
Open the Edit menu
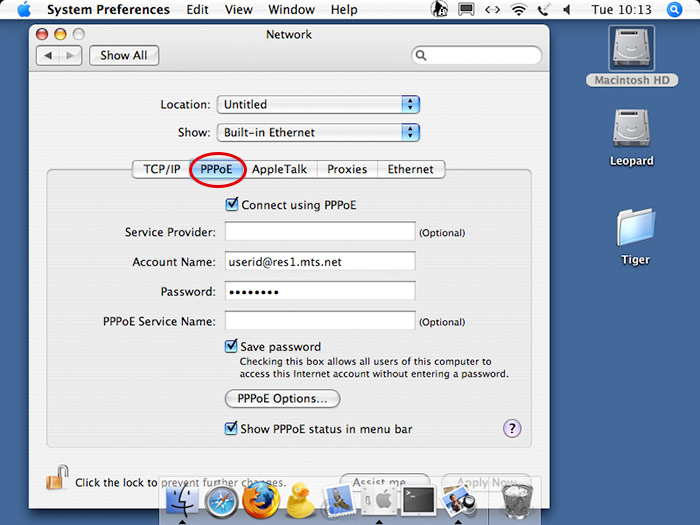pos(197,9)
